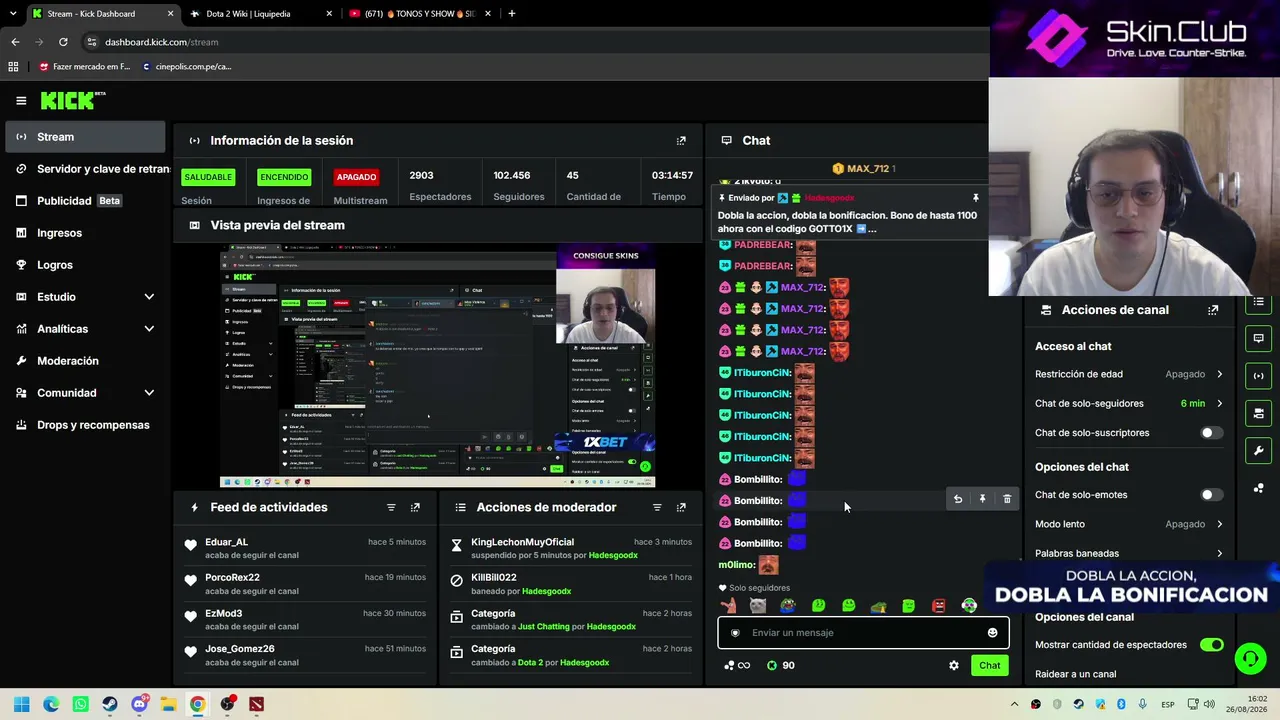The image size is (1280, 720).
Task: Pin the hovered Bombillito chat message
Action: click(x=982, y=499)
